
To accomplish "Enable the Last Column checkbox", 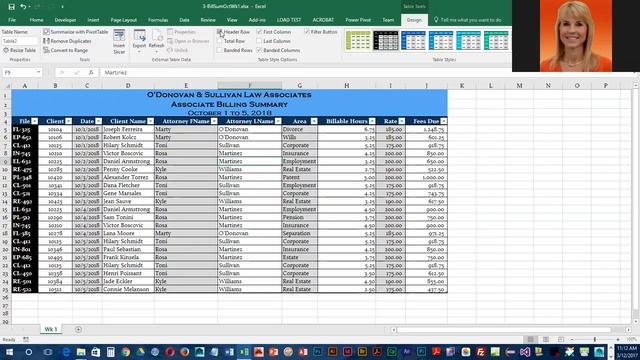I will tap(259, 41).
